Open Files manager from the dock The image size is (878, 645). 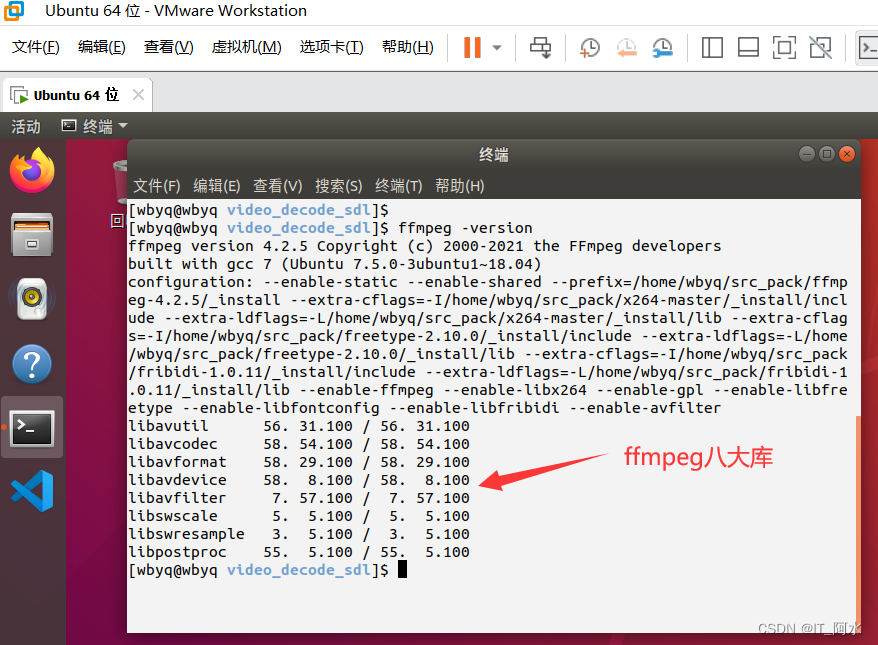point(32,235)
